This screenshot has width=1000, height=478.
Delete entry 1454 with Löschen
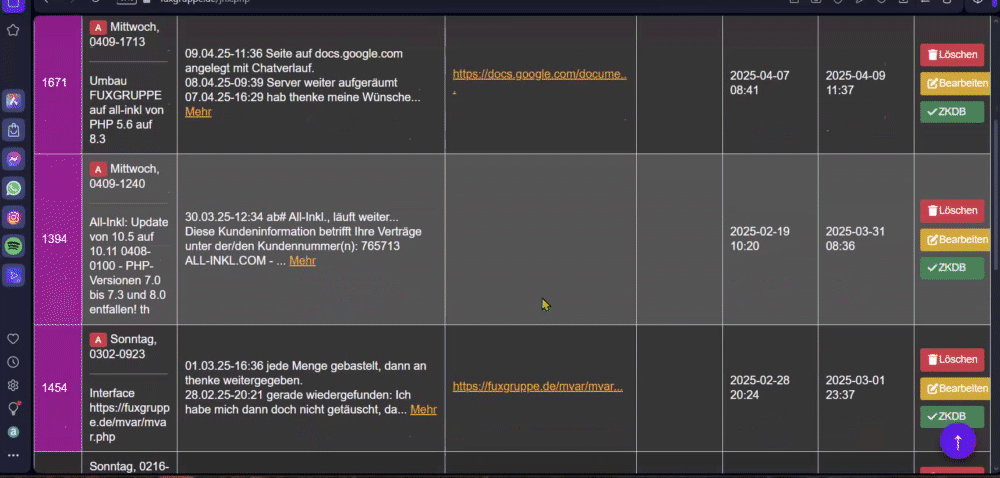(952, 359)
